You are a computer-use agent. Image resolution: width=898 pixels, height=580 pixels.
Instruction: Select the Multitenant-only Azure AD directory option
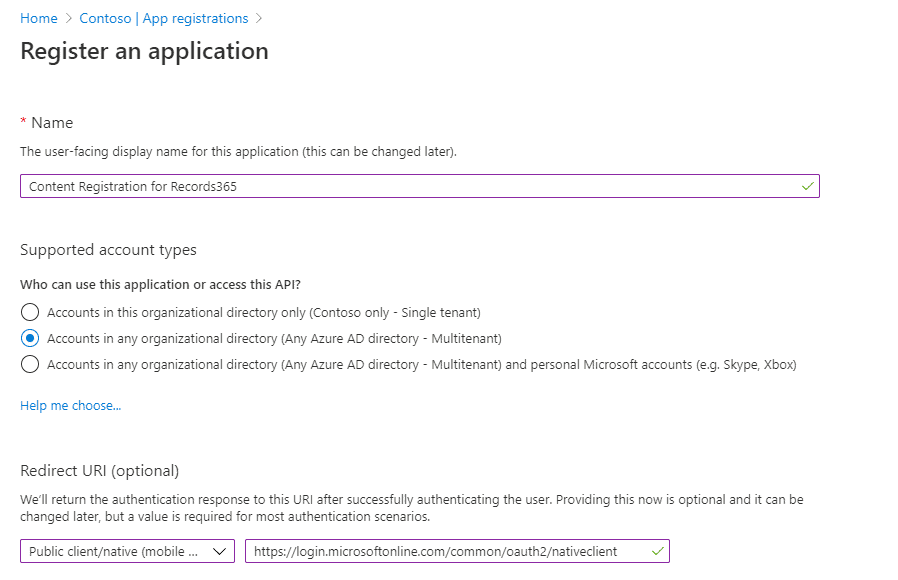click(30, 338)
